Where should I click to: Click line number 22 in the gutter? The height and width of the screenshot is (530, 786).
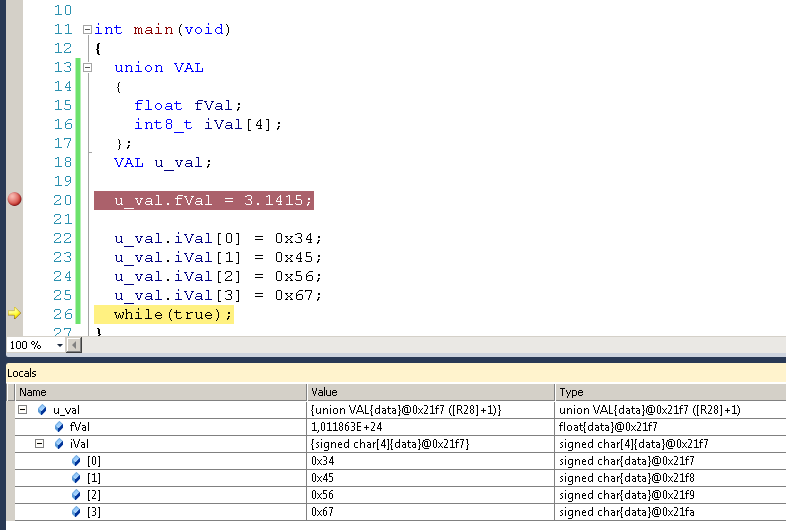point(63,238)
